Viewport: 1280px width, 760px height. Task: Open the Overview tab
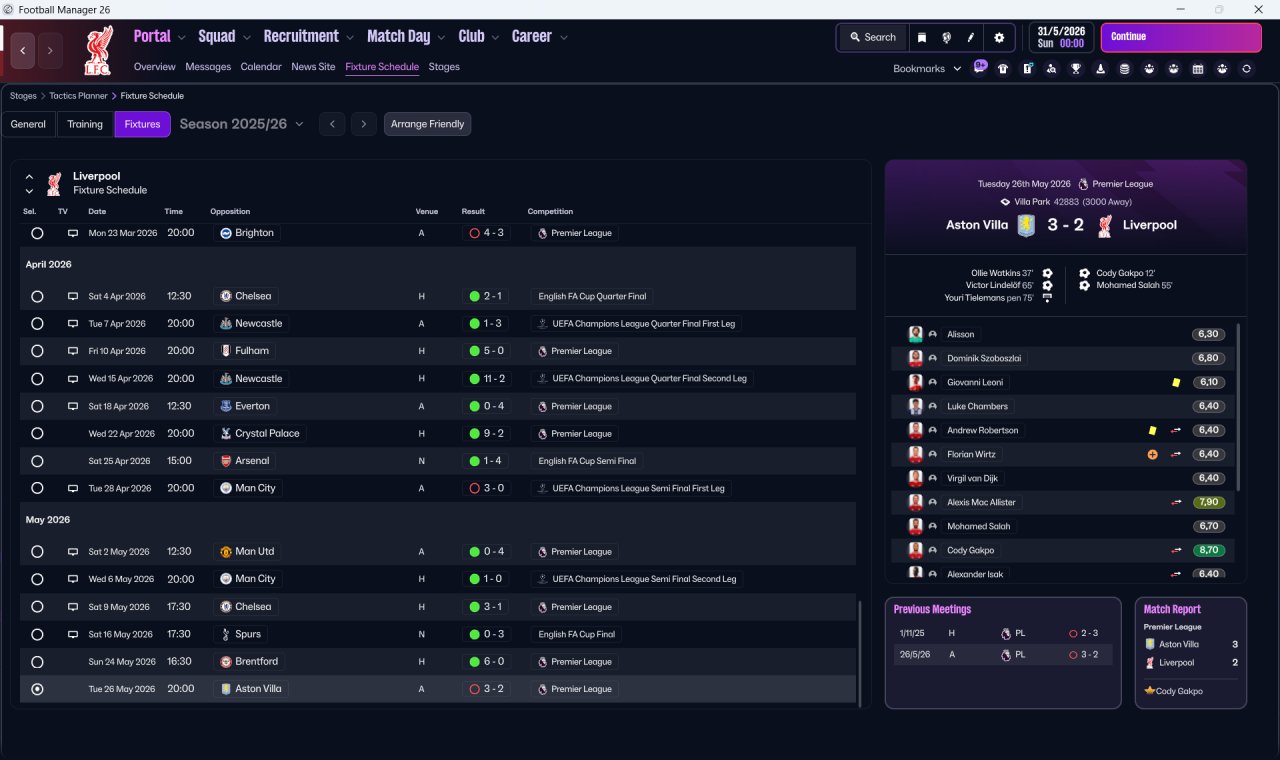[155, 67]
